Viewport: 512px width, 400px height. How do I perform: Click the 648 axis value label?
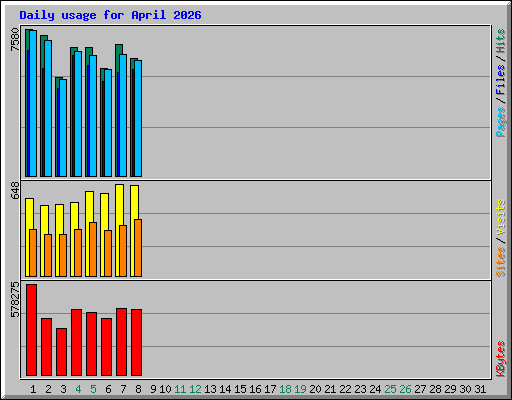tap(15, 190)
